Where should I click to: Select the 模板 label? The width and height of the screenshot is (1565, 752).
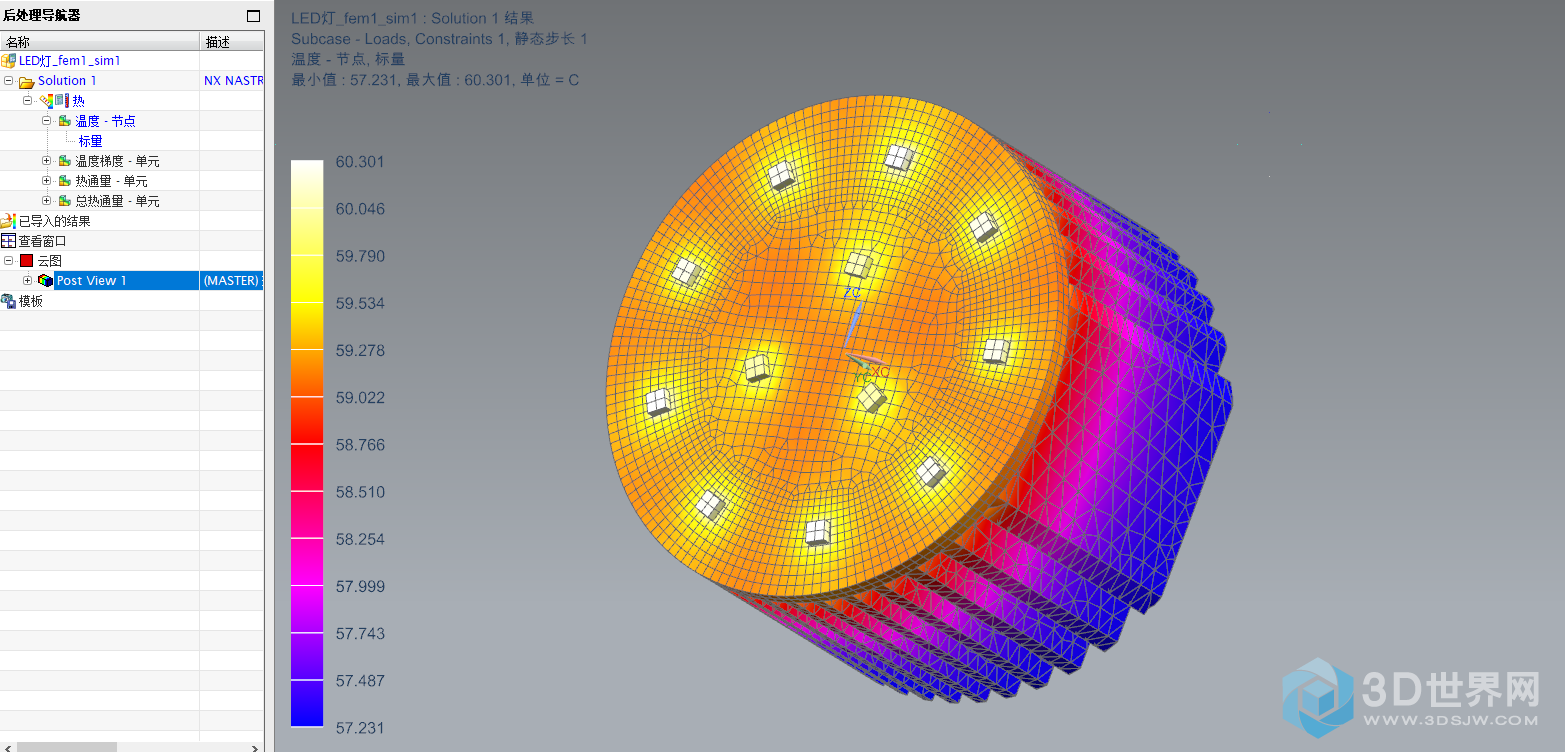pos(31,301)
